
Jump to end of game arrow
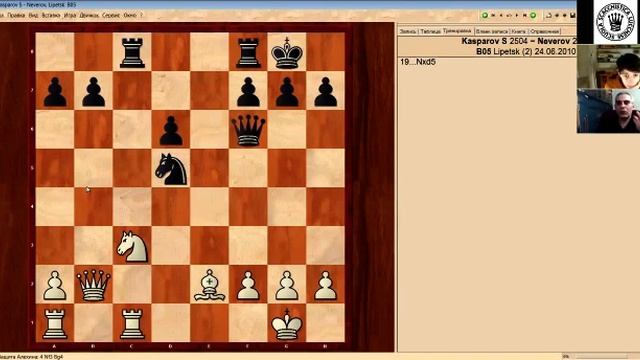pos(525,16)
